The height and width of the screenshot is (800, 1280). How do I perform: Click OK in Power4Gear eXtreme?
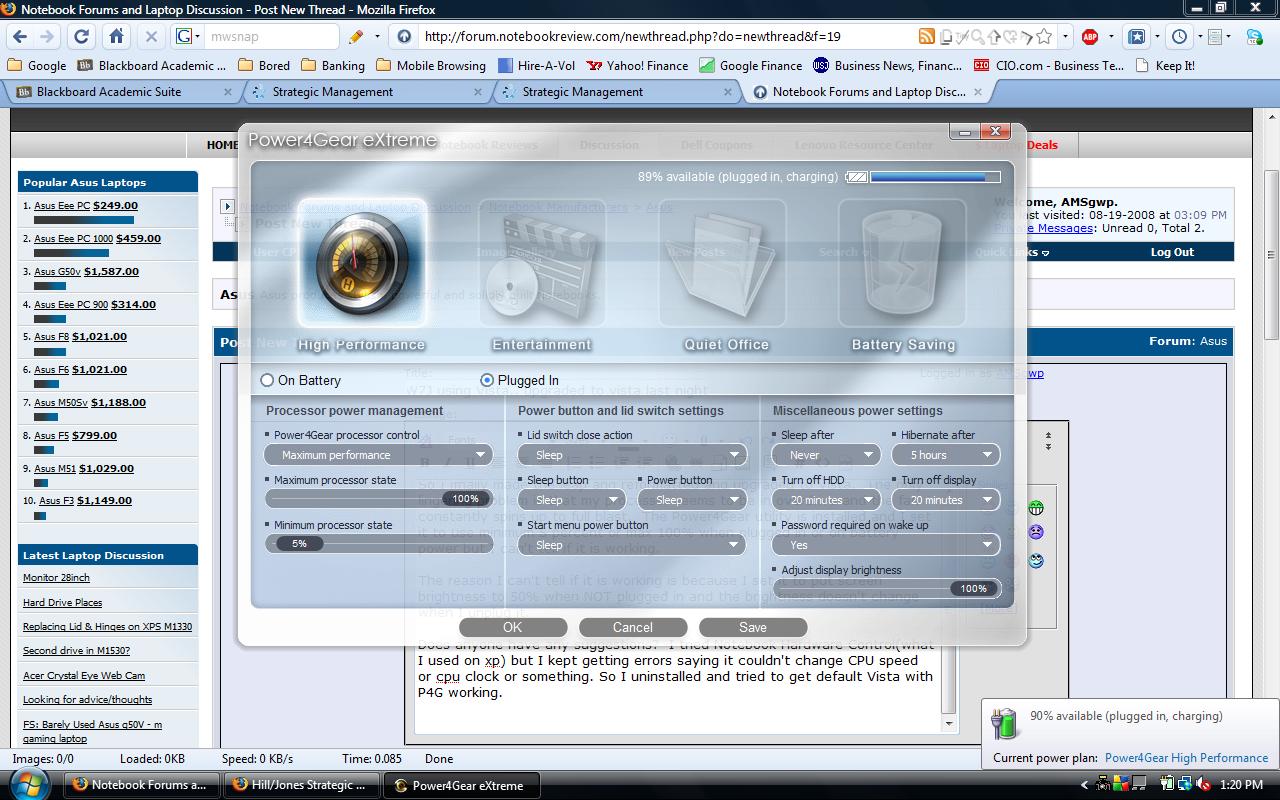(513, 627)
